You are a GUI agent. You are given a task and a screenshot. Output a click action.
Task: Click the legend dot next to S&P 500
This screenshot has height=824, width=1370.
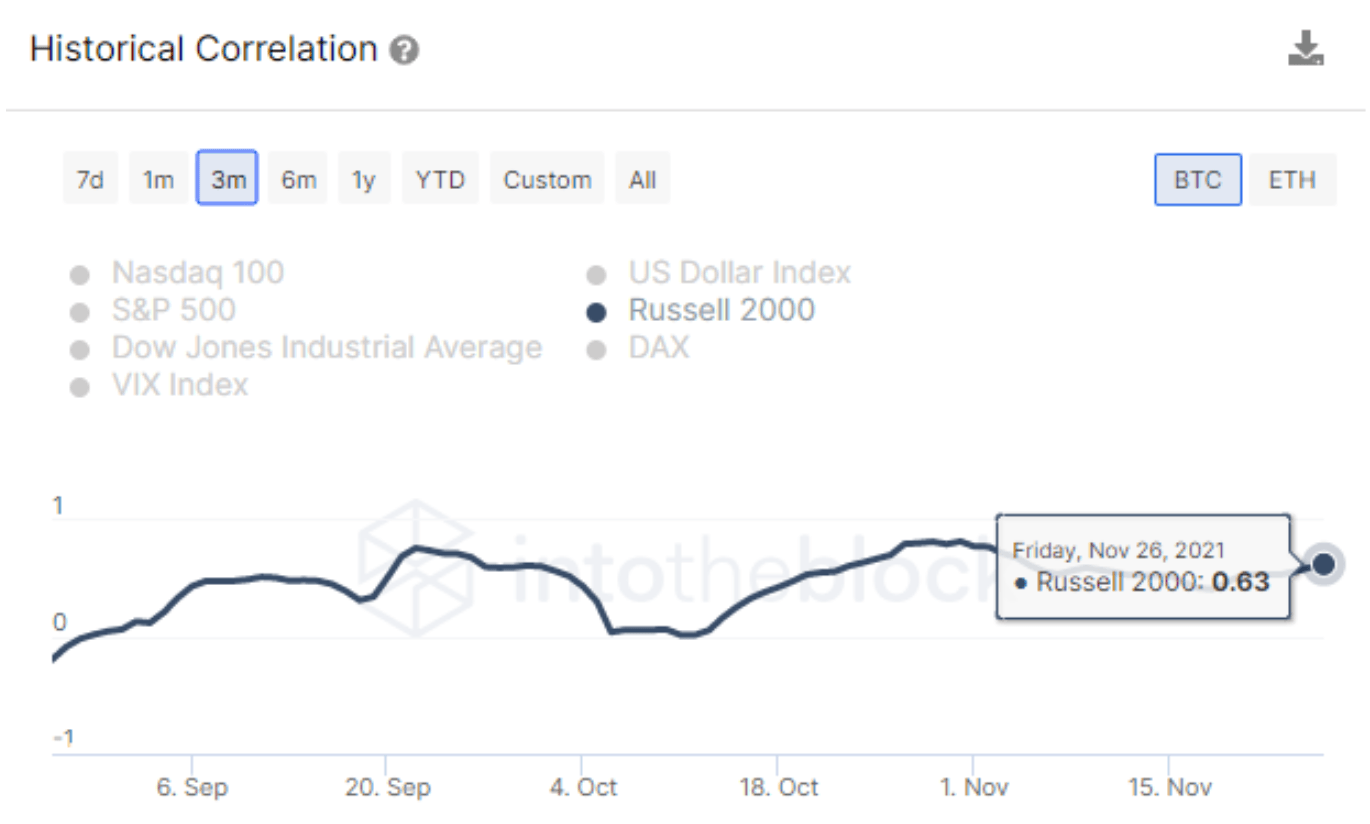pos(79,310)
